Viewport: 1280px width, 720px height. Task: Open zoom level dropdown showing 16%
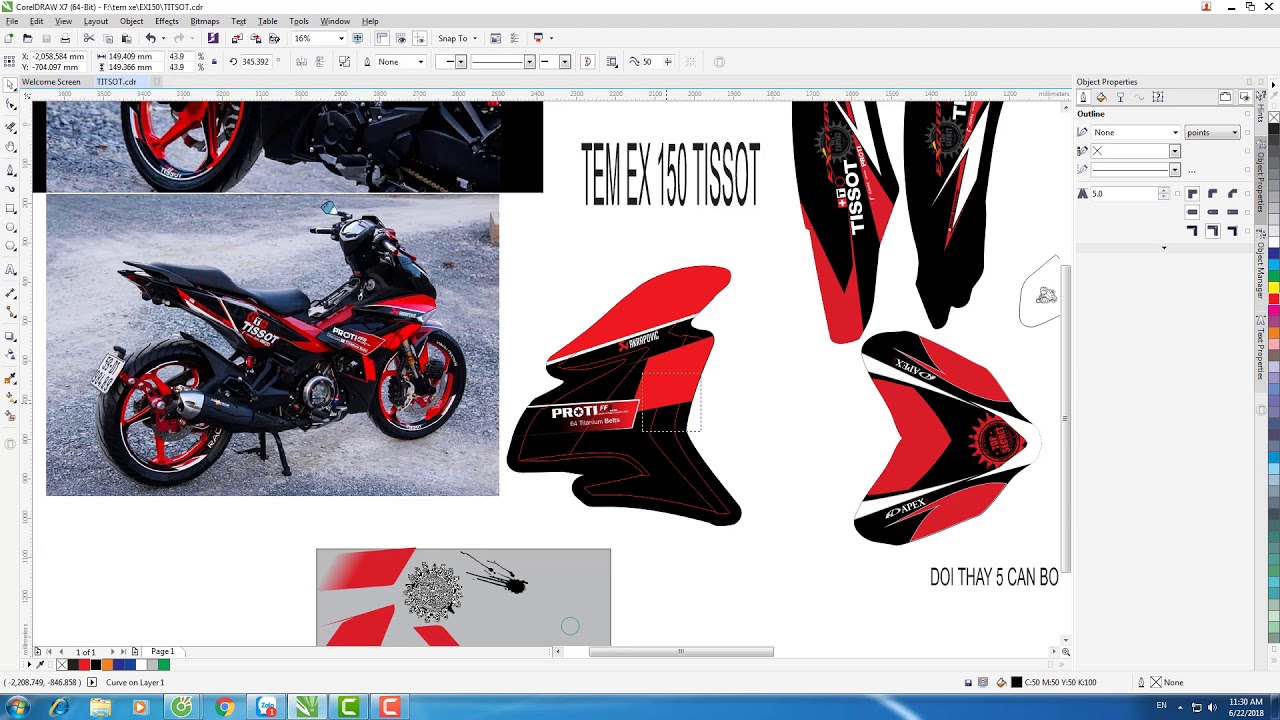341,38
